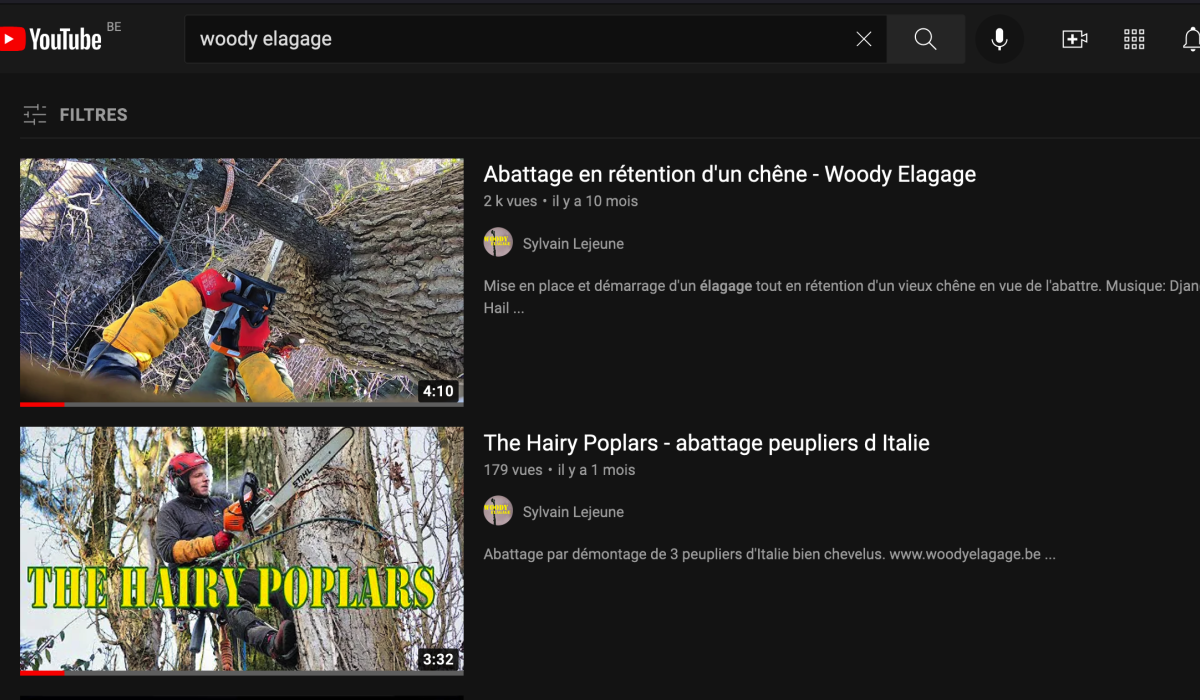Image resolution: width=1200 pixels, height=700 pixels.
Task: Click channel avatar on Hairy Poplars result
Action: pos(498,511)
